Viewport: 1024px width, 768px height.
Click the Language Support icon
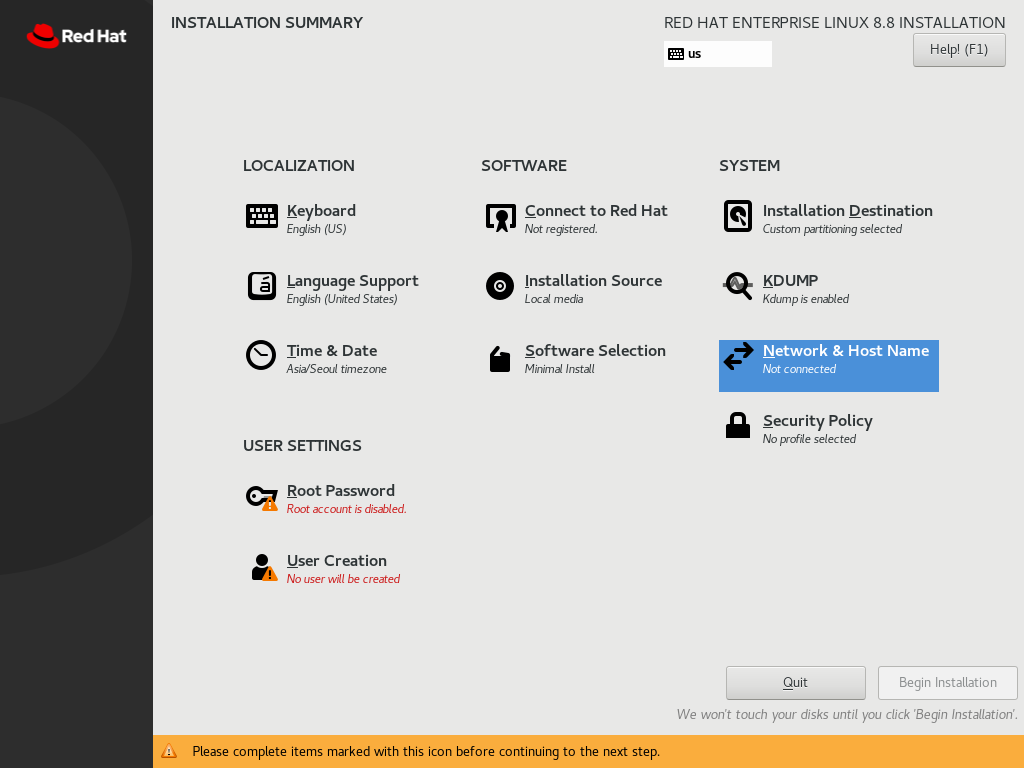[x=262, y=286]
